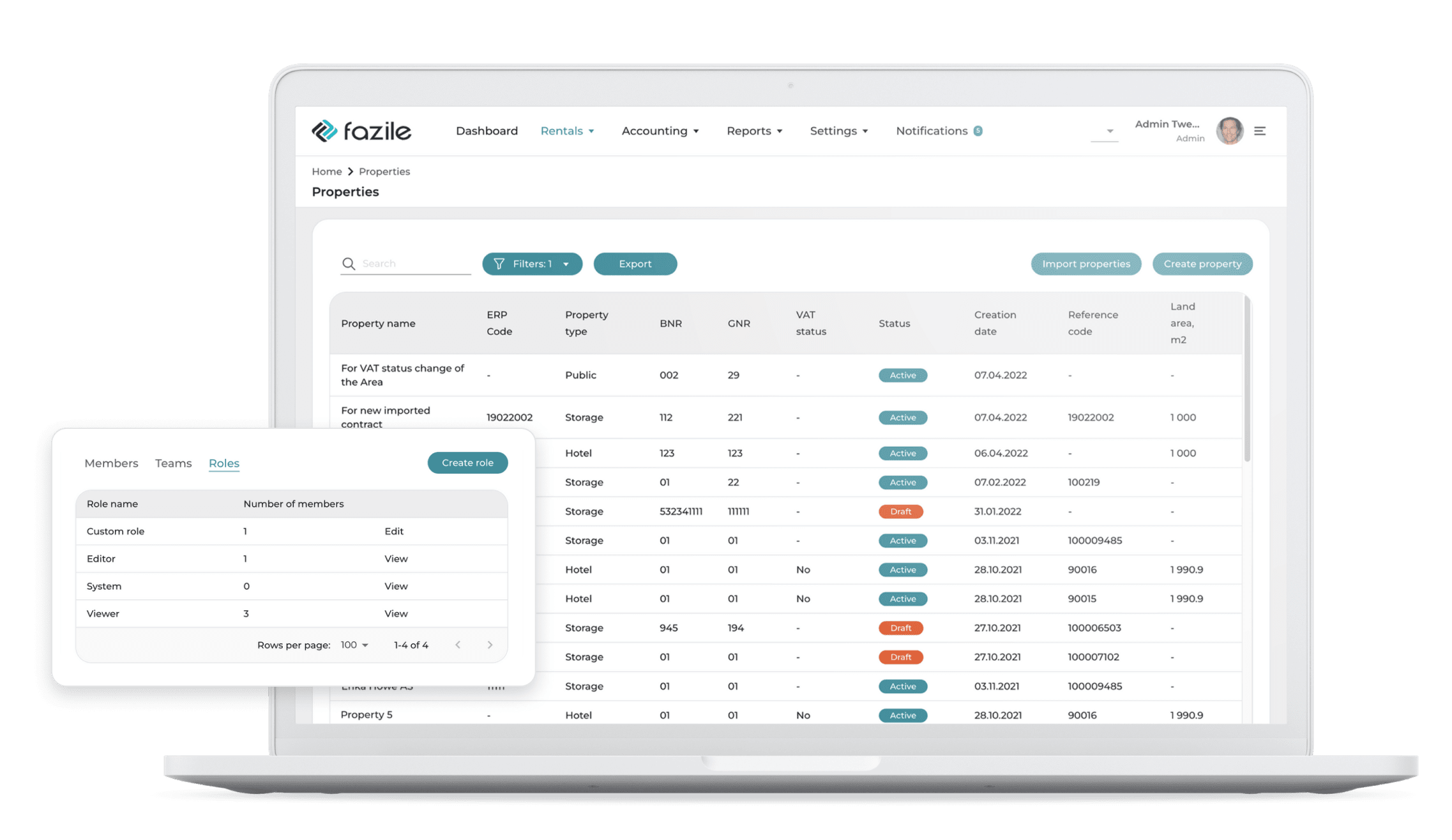Click the Create role button
The image size is (1452, 840).
(x=467, y=463)
